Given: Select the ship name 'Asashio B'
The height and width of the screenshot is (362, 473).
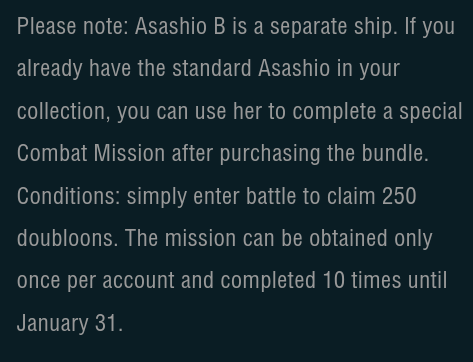Looking at the screenshot, I should (x=180, y=26).
